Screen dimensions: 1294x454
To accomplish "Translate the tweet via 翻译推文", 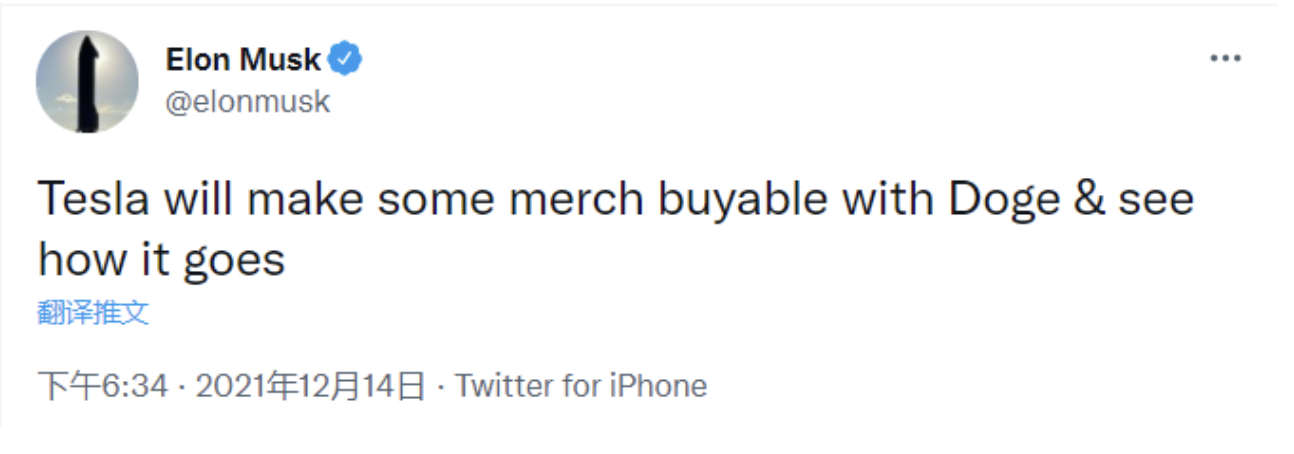I will click(x=93, y=313).
